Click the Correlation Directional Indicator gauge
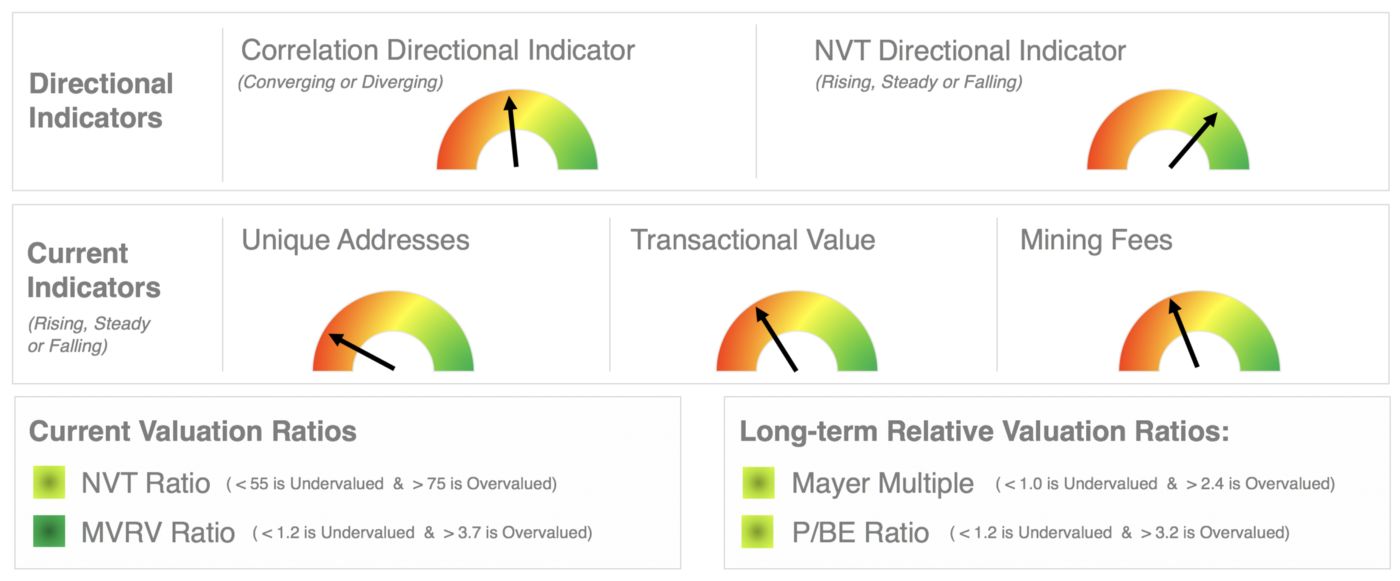Viewport: 1400px width, 581px height. (x=517, y=129)
